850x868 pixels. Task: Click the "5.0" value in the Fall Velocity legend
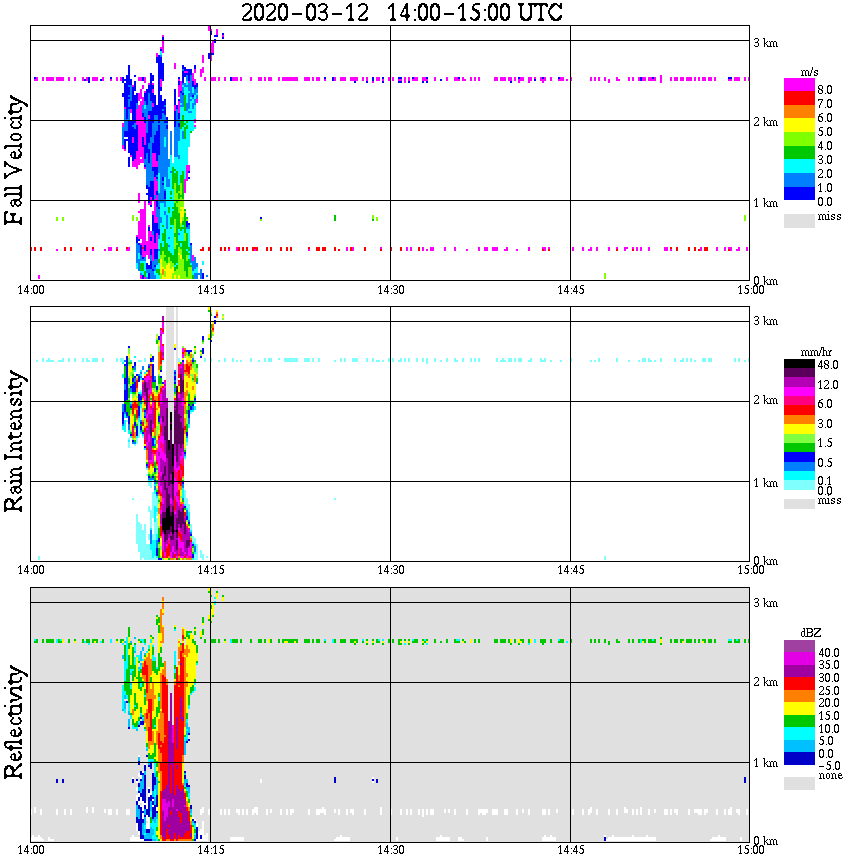point(825,132)
